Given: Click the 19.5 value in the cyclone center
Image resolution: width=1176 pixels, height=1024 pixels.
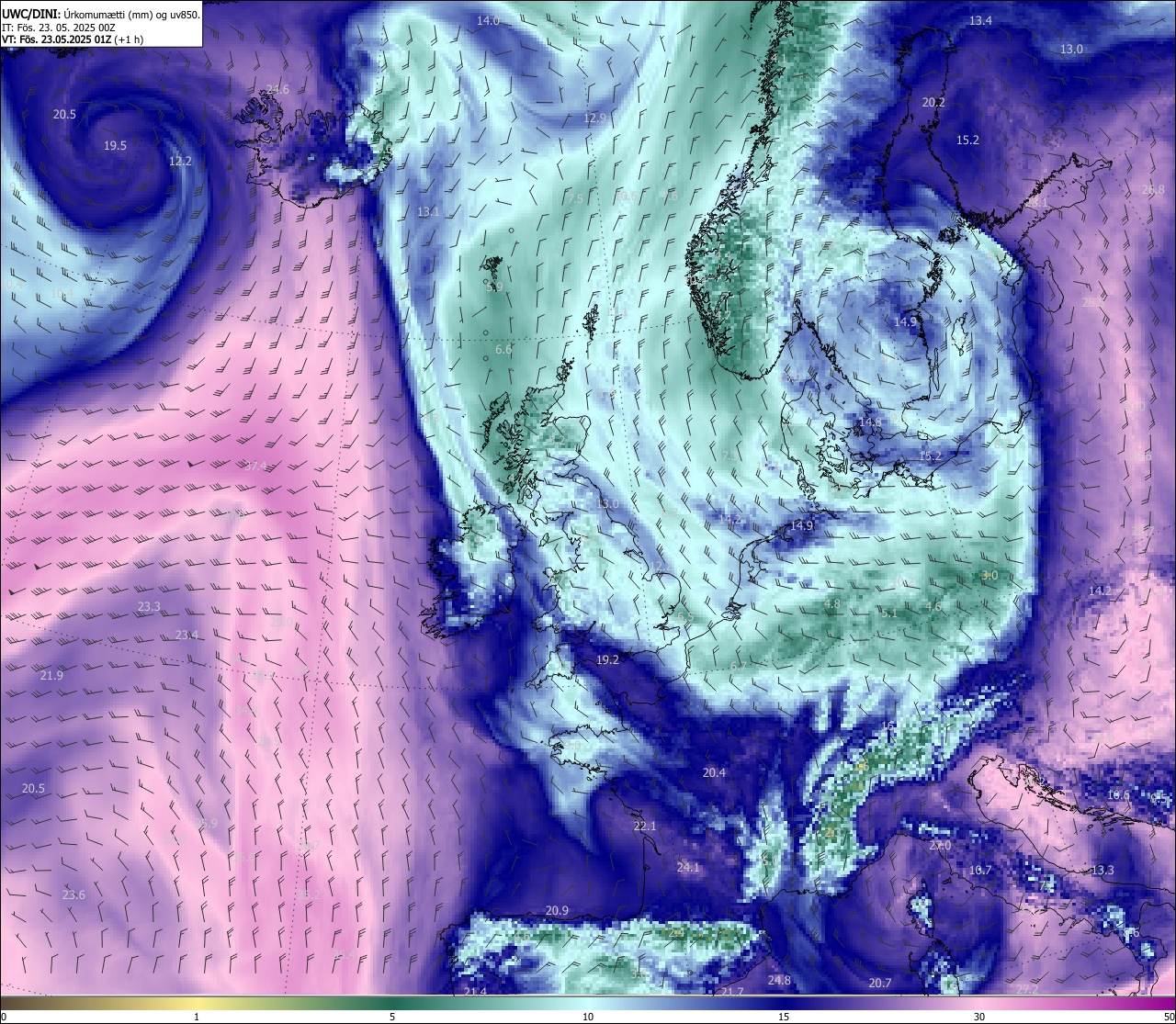Looking at the screenshot, I should point(115,146).
